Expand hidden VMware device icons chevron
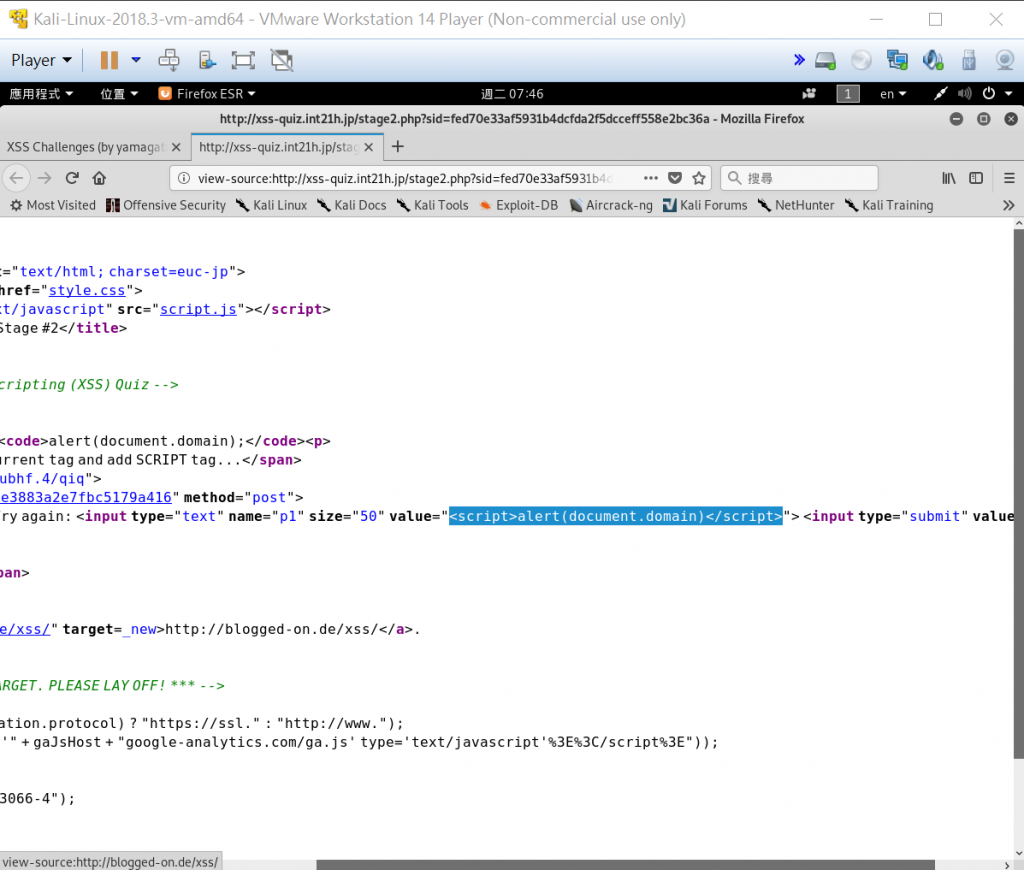Screen dimensions: 1024x870 pos(799,60)
